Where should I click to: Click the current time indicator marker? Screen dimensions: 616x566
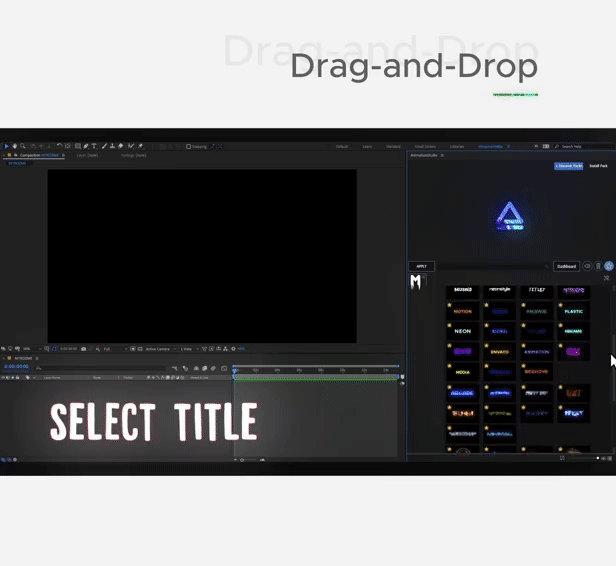click(235, 370)
